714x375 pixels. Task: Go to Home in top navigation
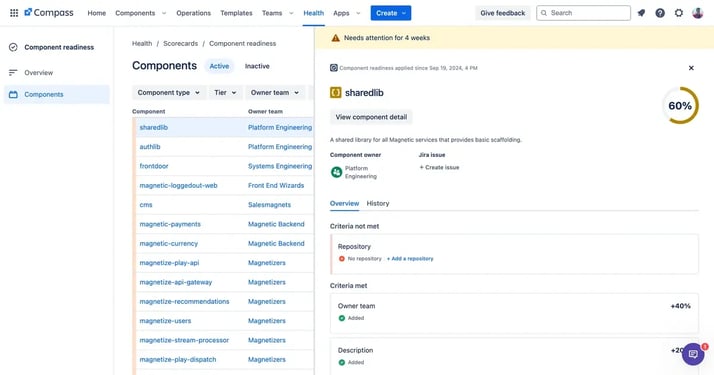(x=97, y=13)
